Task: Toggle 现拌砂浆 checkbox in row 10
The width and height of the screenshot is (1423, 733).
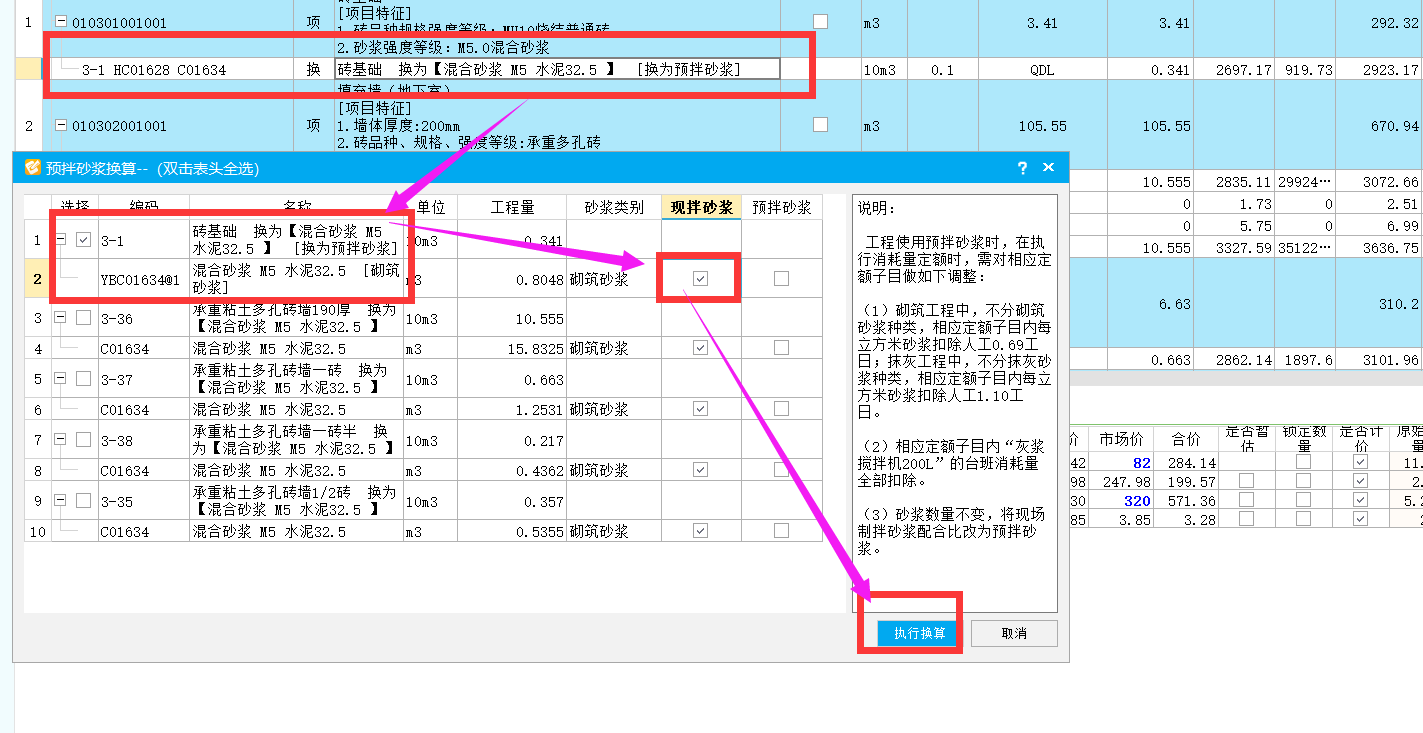Action: pos(700,531)
